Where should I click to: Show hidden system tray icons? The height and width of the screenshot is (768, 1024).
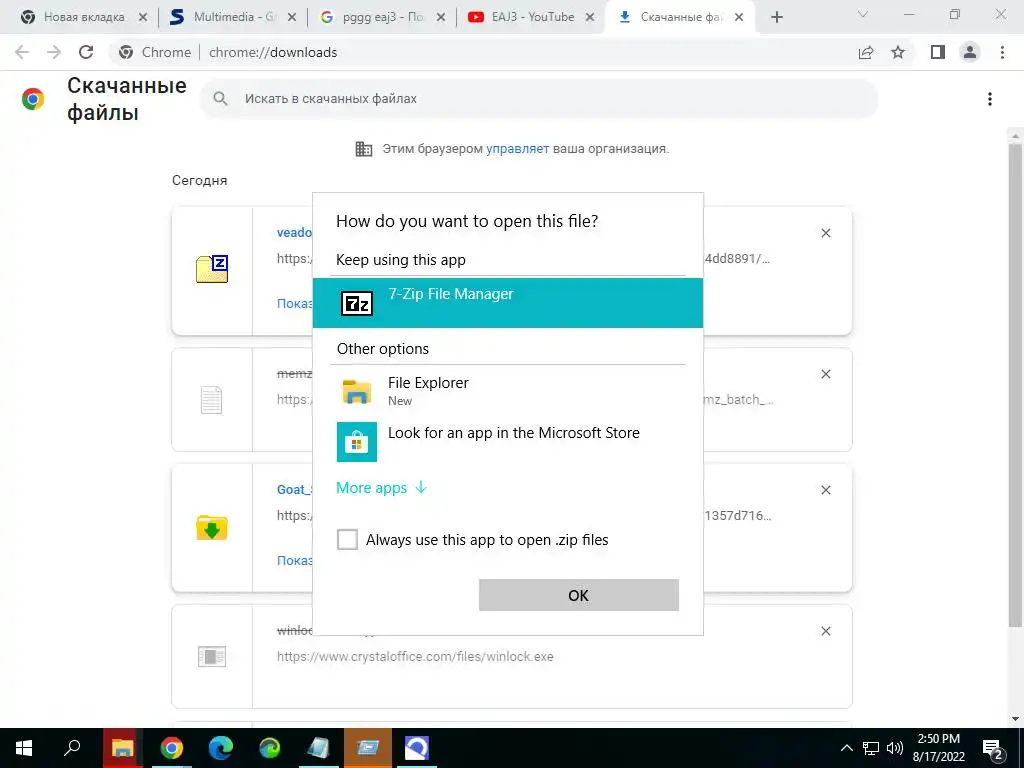point(846,748)
